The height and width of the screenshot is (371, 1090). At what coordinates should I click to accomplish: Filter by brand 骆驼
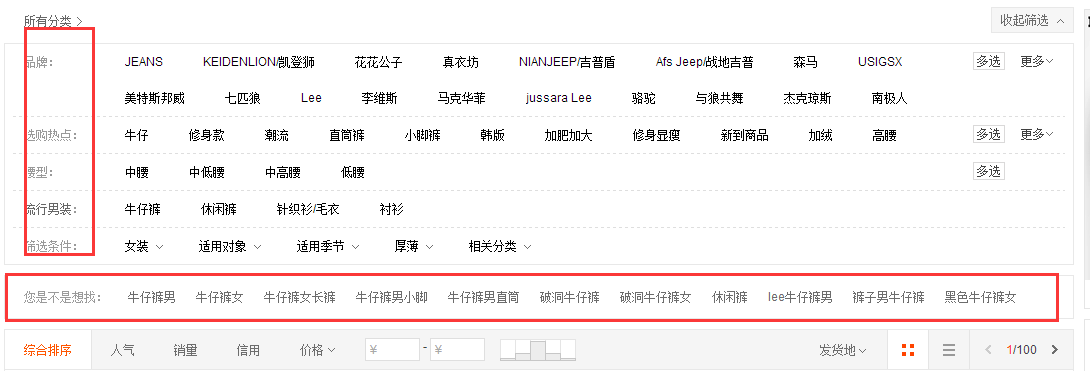coord(644,98)
